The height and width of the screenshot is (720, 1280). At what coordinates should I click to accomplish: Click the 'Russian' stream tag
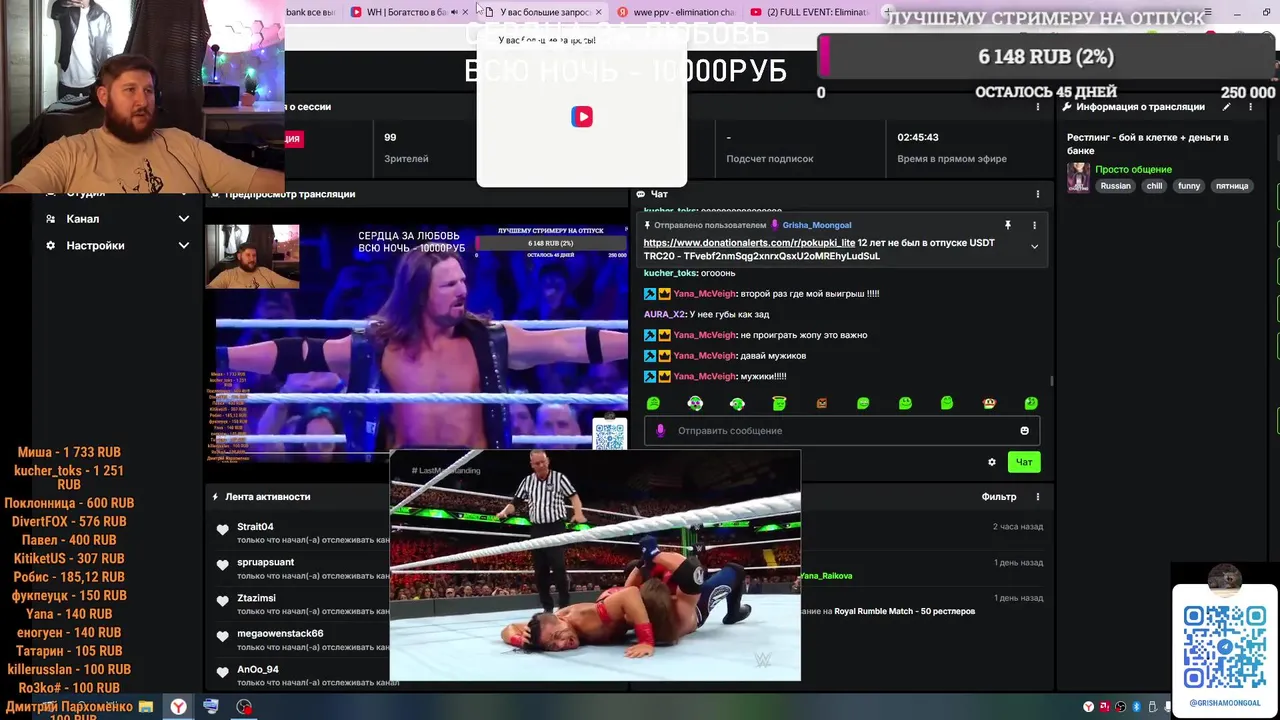tap(1115, 186)
